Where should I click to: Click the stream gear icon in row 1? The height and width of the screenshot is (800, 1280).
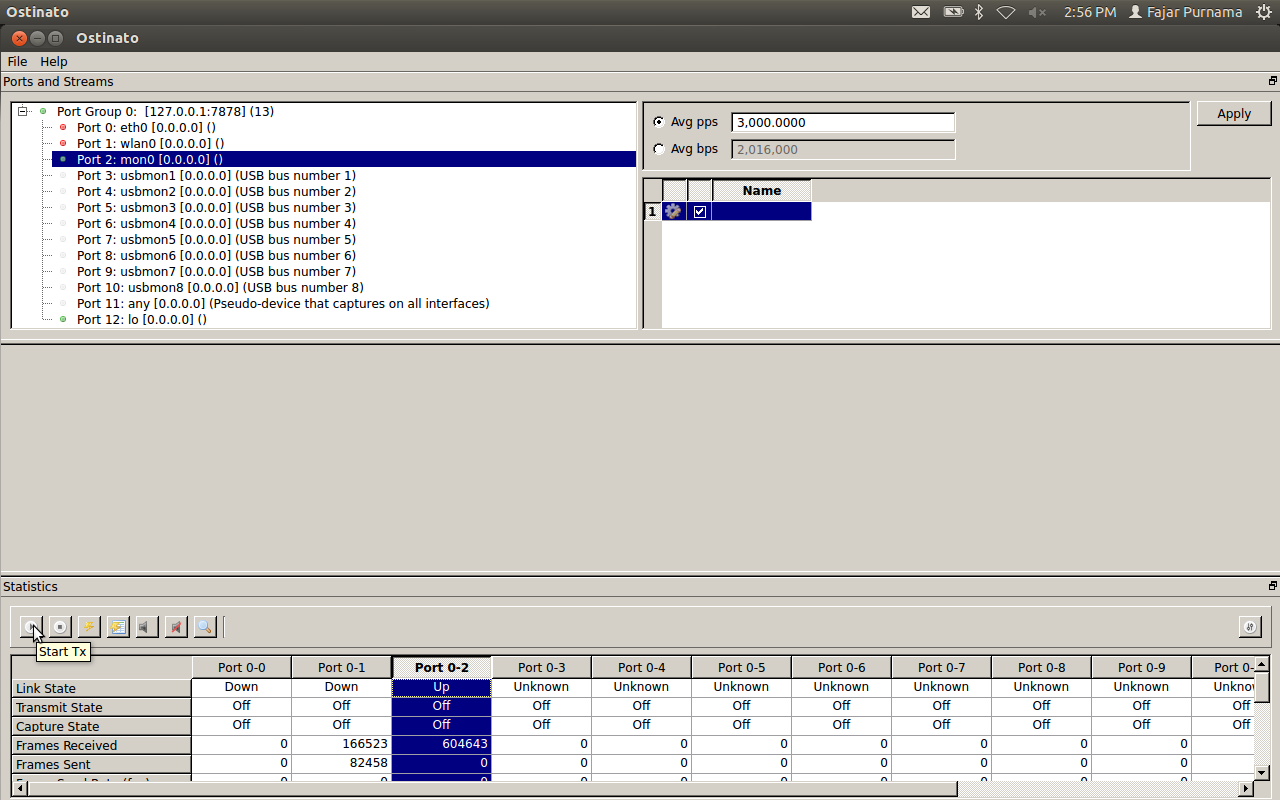coord(673,211)
